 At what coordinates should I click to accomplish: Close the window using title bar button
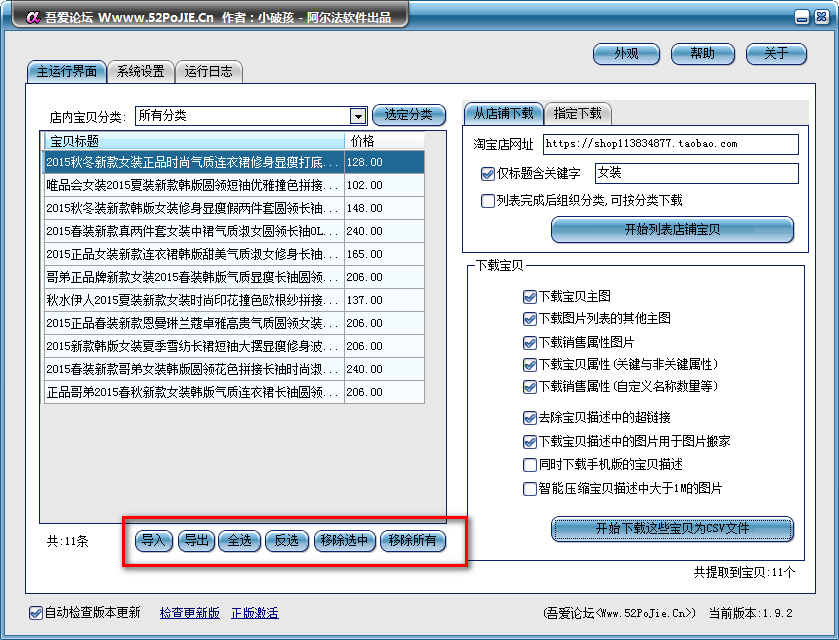tap(821, 17)
